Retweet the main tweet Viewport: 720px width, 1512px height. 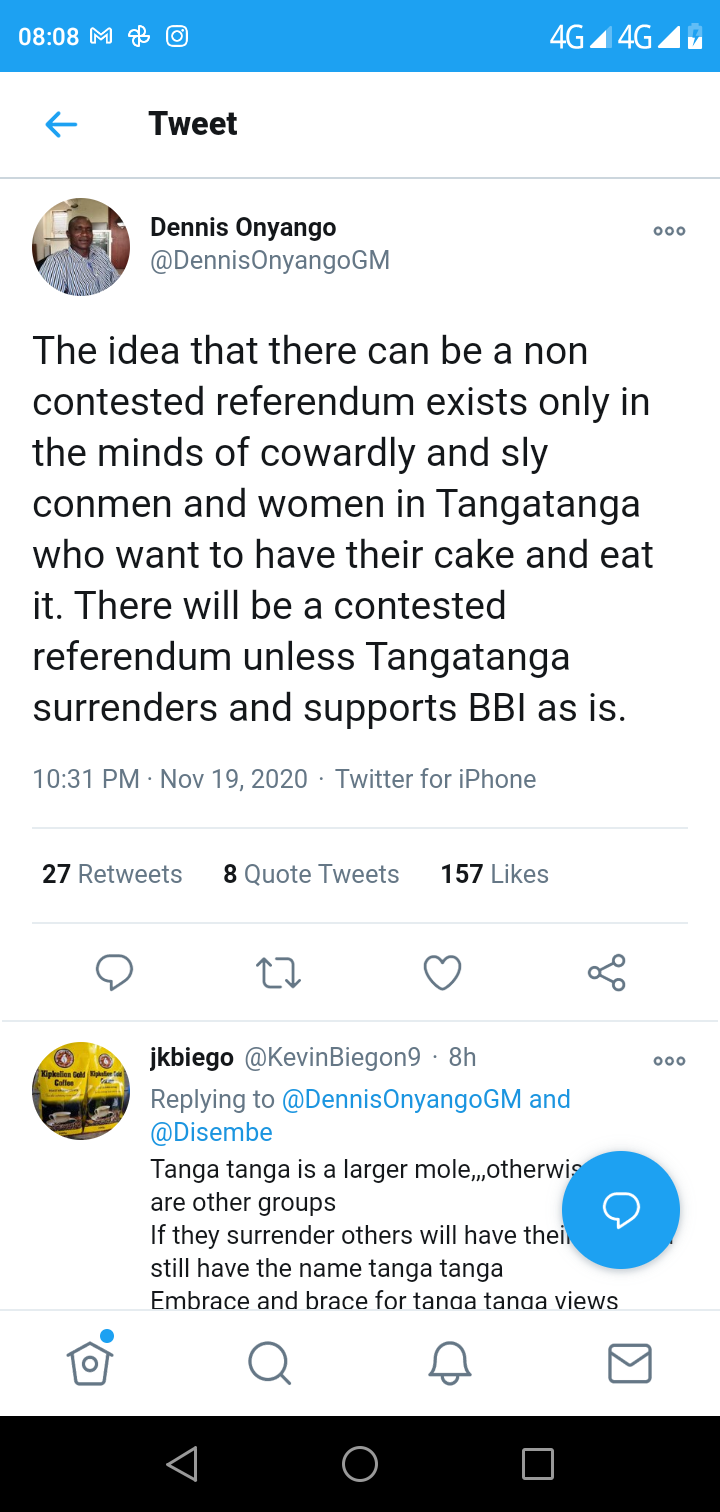[x=278, y=972]
